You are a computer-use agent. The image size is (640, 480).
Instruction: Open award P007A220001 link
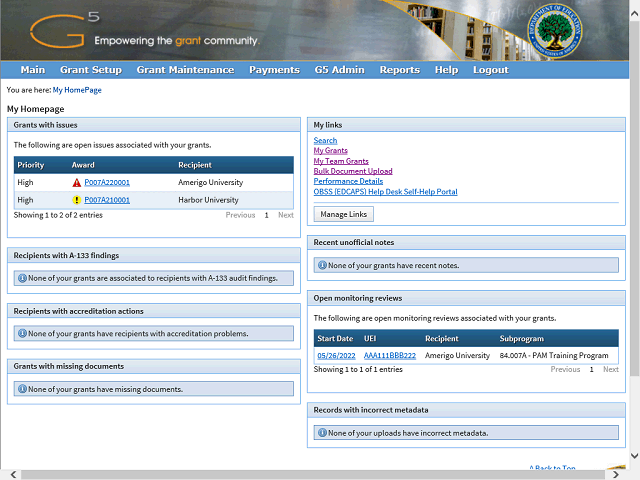tap(107, 183)
